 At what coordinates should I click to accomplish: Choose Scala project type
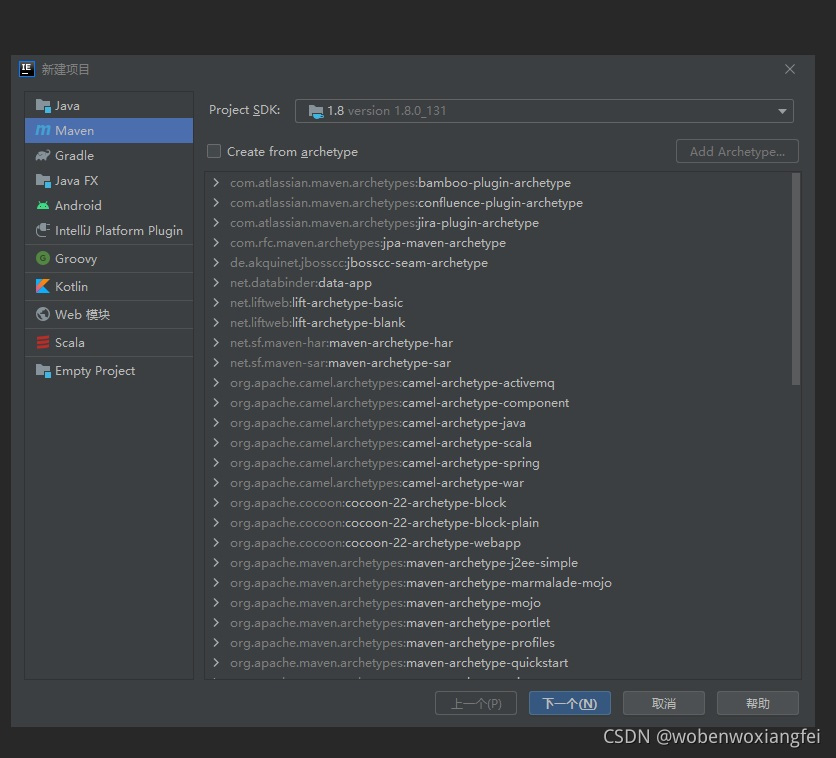(109, 342)
